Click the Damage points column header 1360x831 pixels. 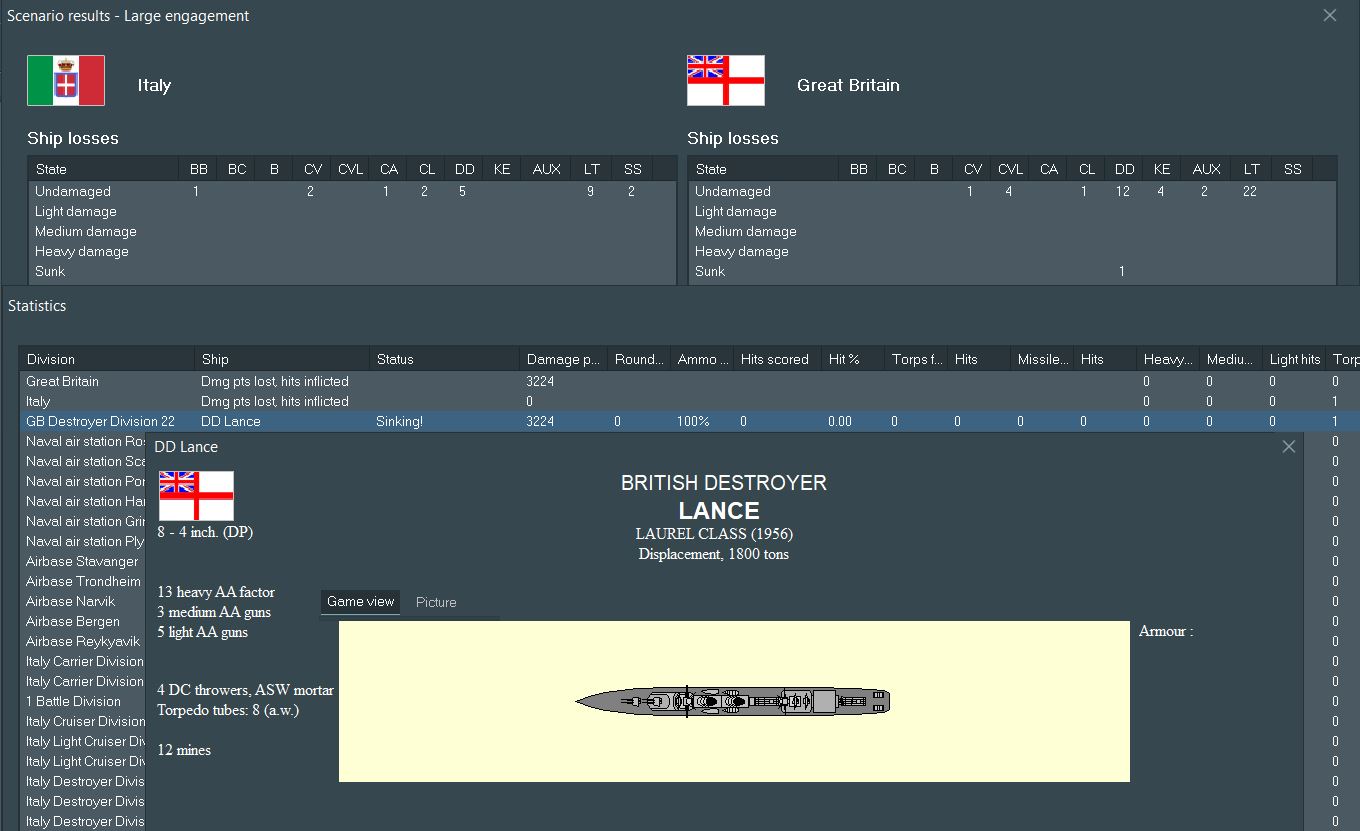(563, 359)
